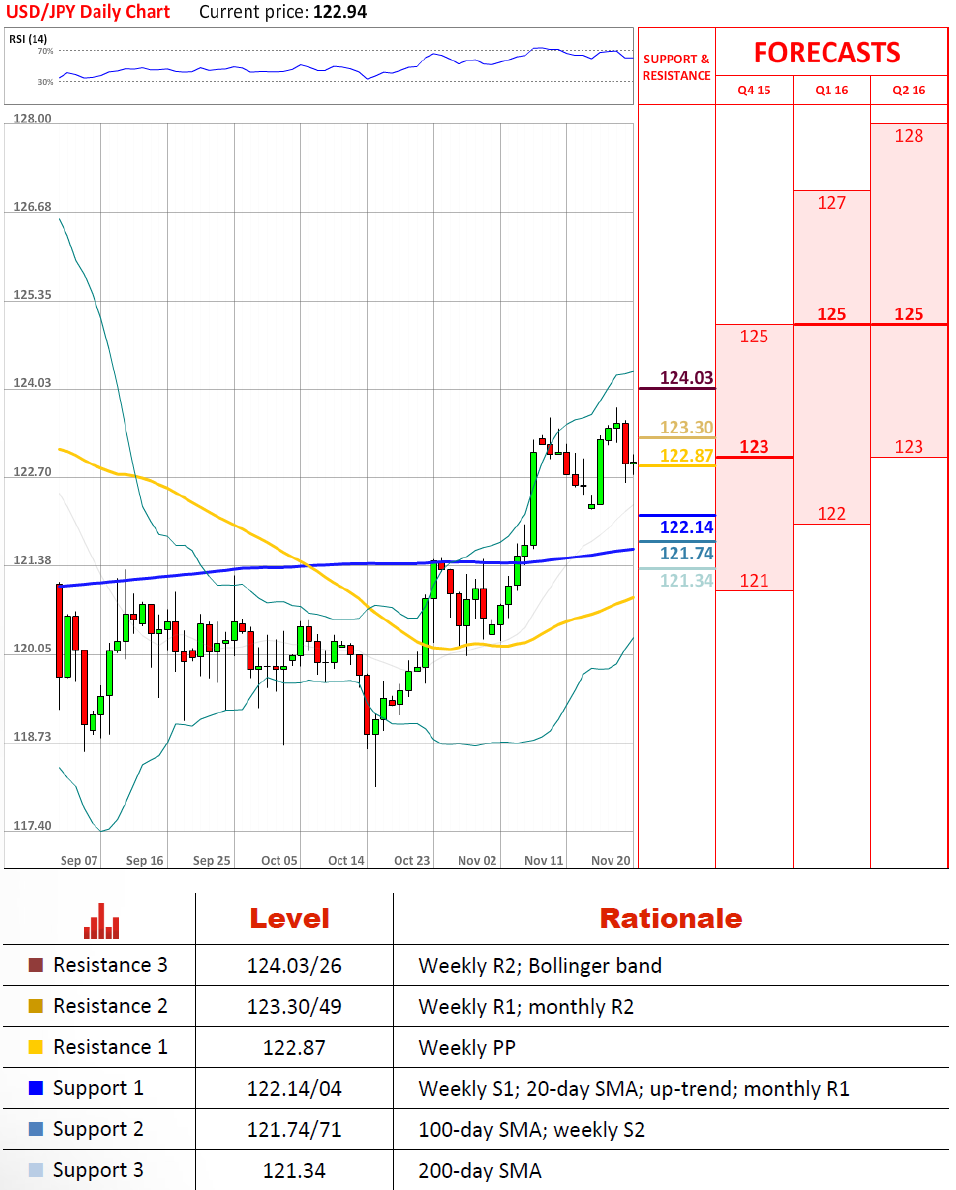Click the red bar chart icon in table header
Image resolution: width=956 pixels, height=1190 pixels.
tap(102, 921)
